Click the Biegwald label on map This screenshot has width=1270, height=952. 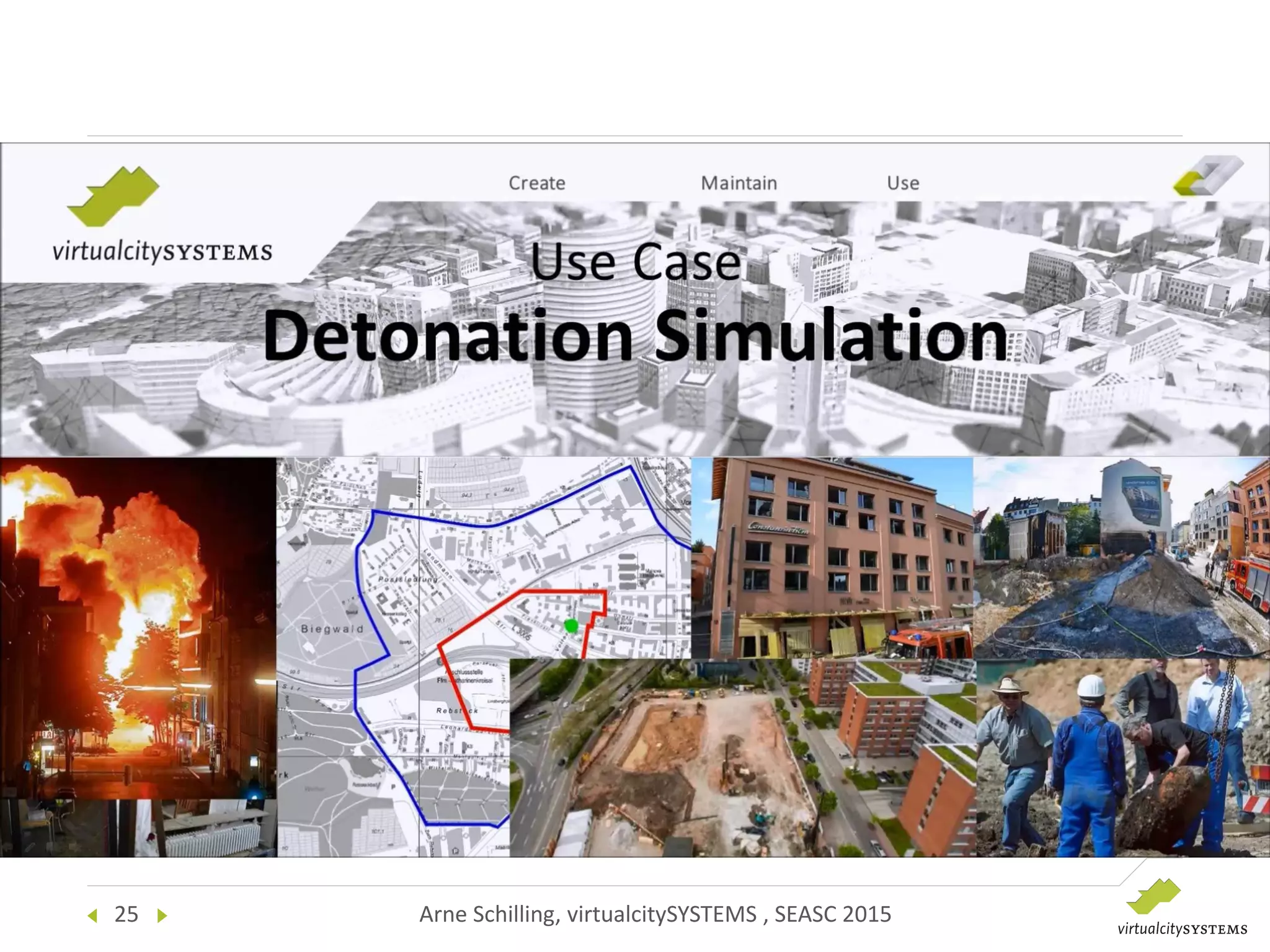(332, 628)
